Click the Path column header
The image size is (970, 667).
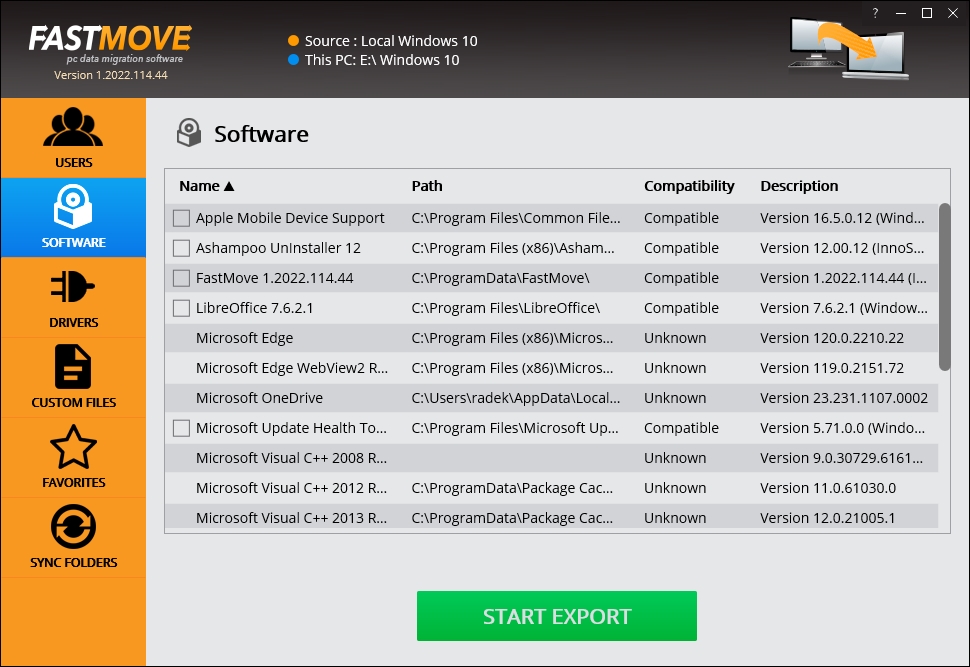pyautogui.click(x=427, y=186)
